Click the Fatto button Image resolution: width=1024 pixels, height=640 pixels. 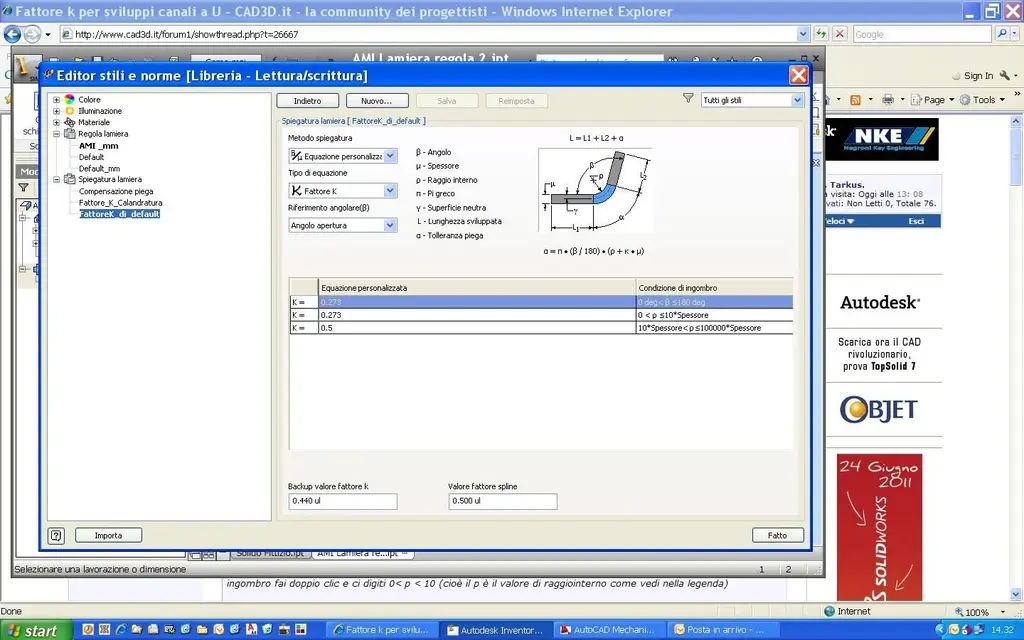777,536
